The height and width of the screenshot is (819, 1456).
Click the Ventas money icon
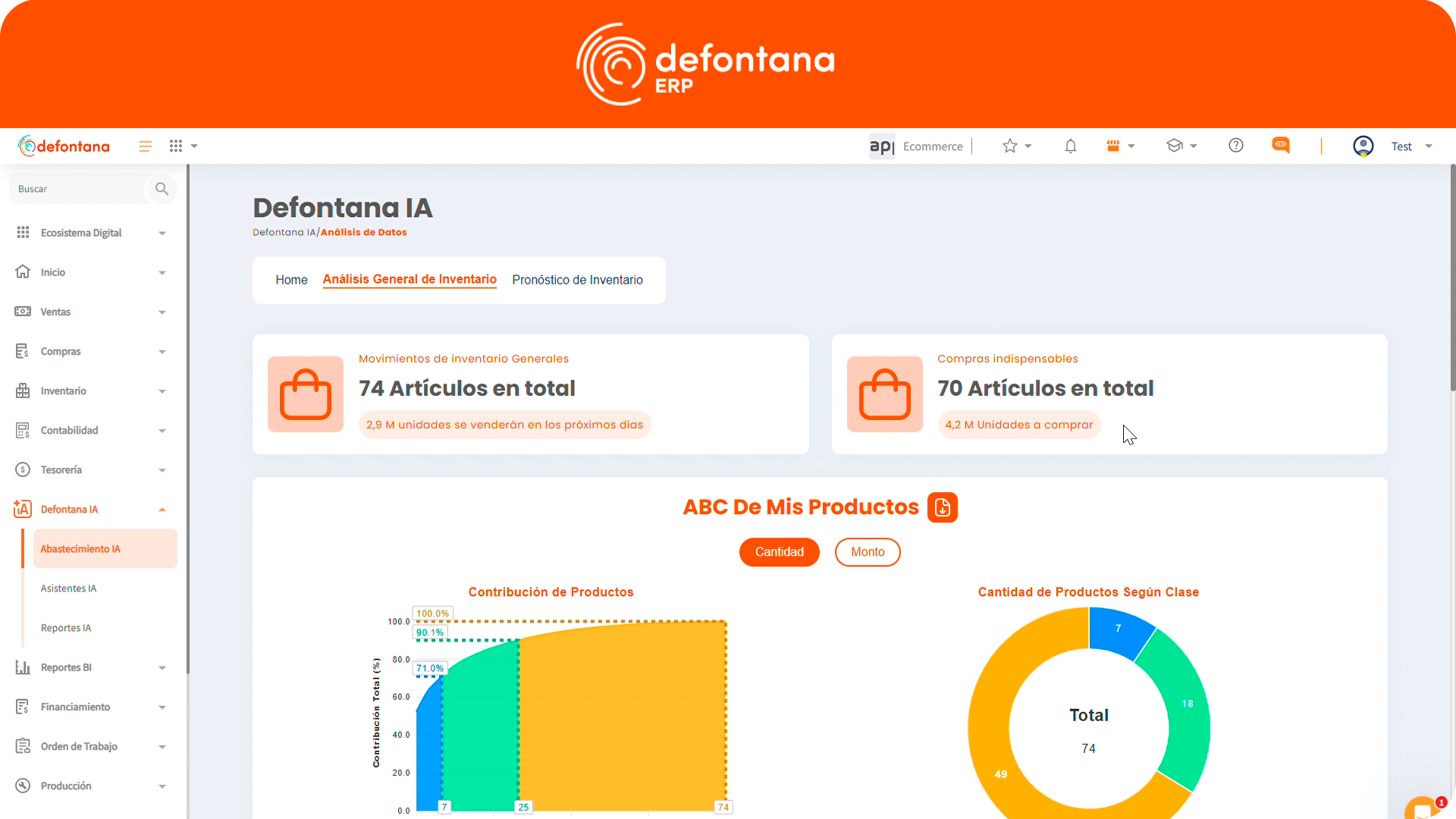[x=23, y=312]
